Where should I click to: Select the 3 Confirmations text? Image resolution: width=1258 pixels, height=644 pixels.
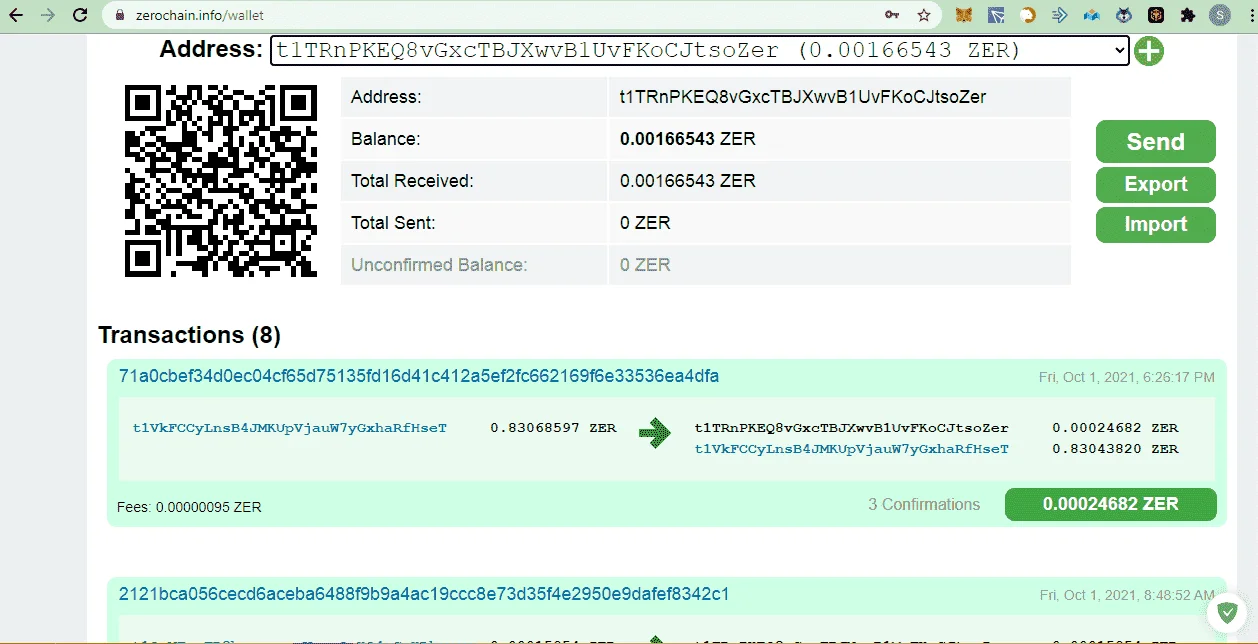(x=924, y=504)
